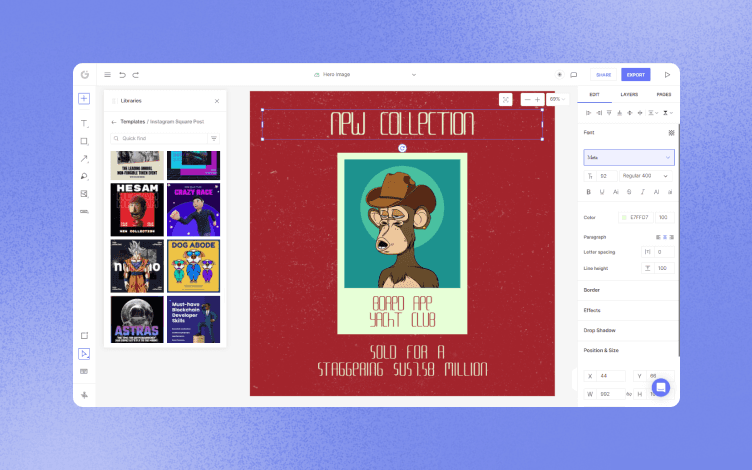This screenshot has width=752, height=470.
Task: Click the font size input field
Action: coord(606,176)
